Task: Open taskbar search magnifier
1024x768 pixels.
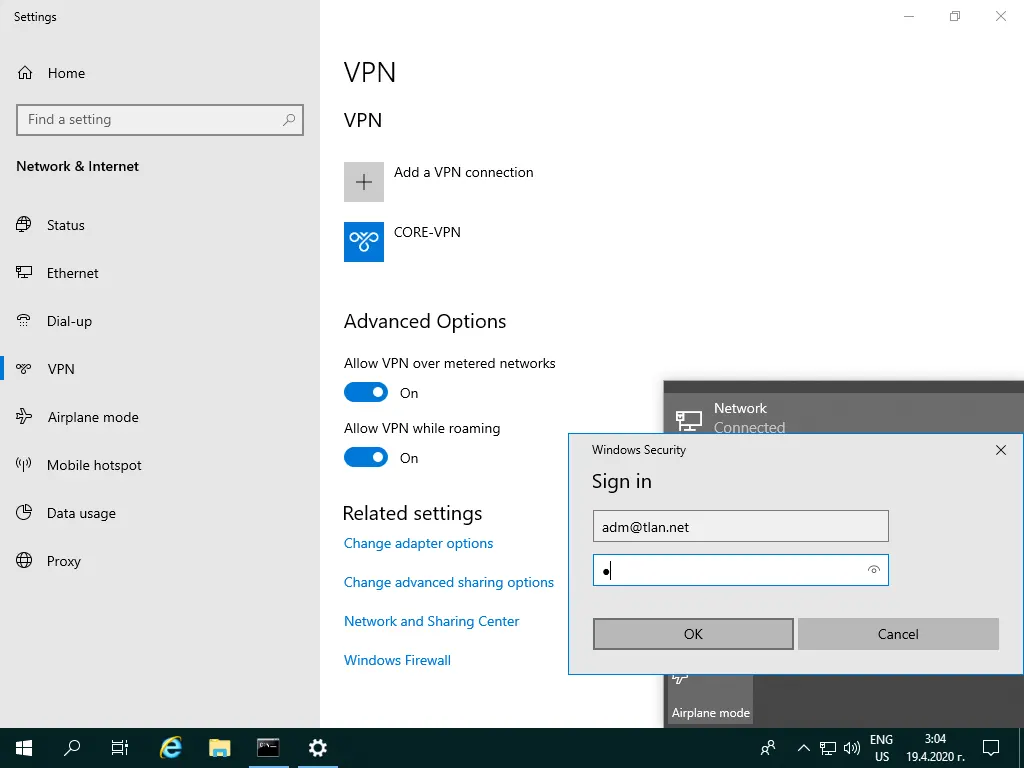Action: click(x=72, y=748)
